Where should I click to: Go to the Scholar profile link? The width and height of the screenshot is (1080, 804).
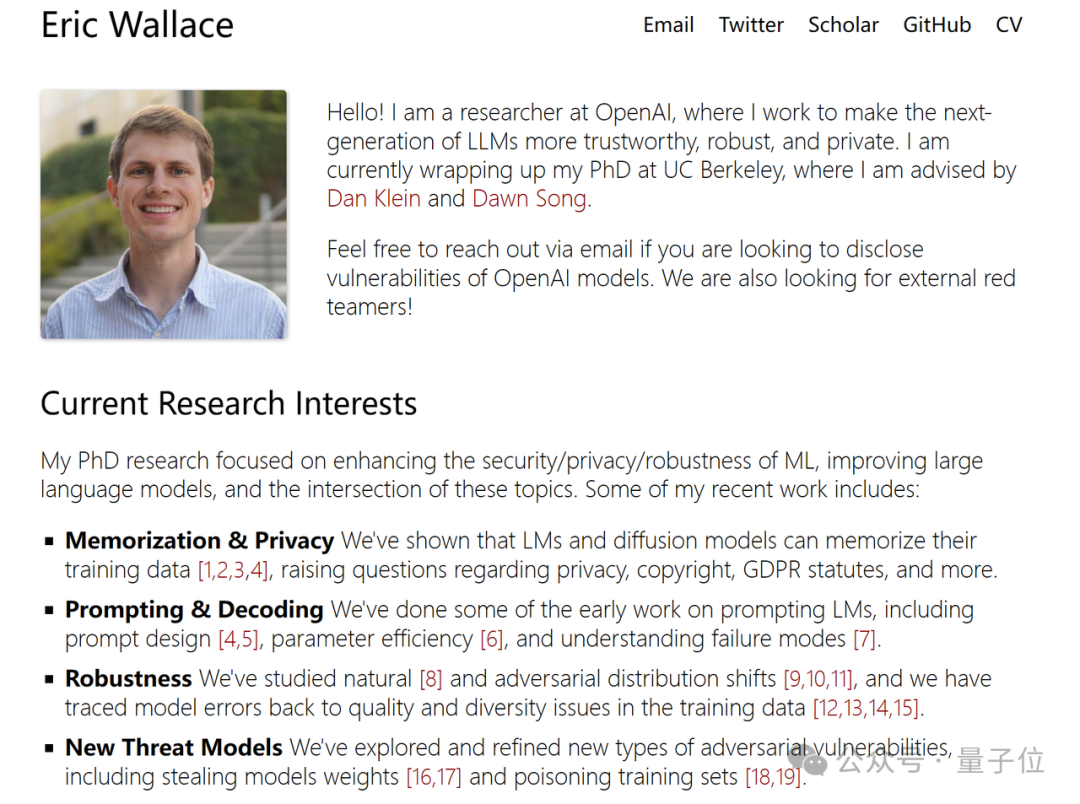pyautogui.click(x=843, y=25)
